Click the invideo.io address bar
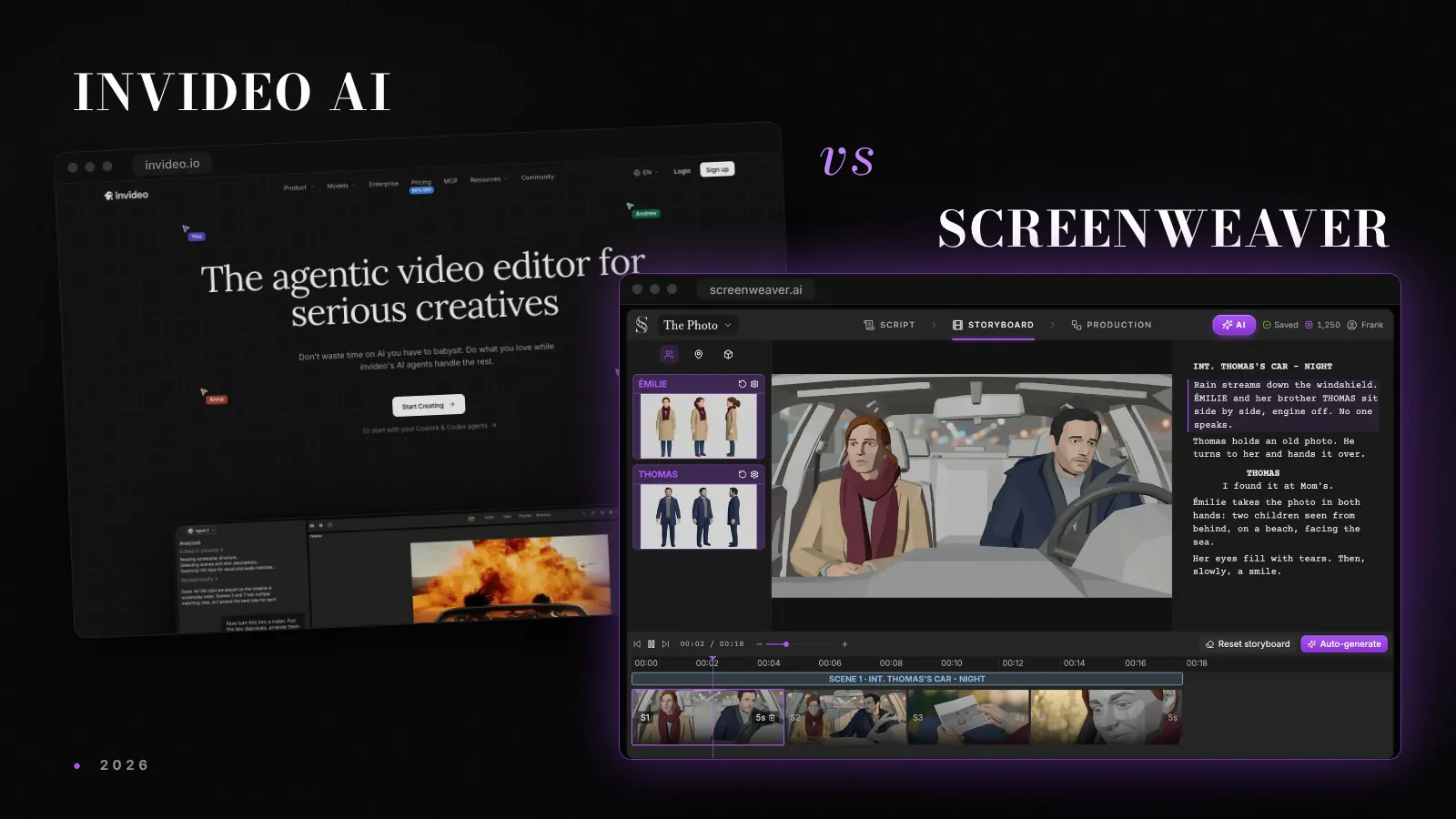 pyautogui.click(x=172, y=164)
